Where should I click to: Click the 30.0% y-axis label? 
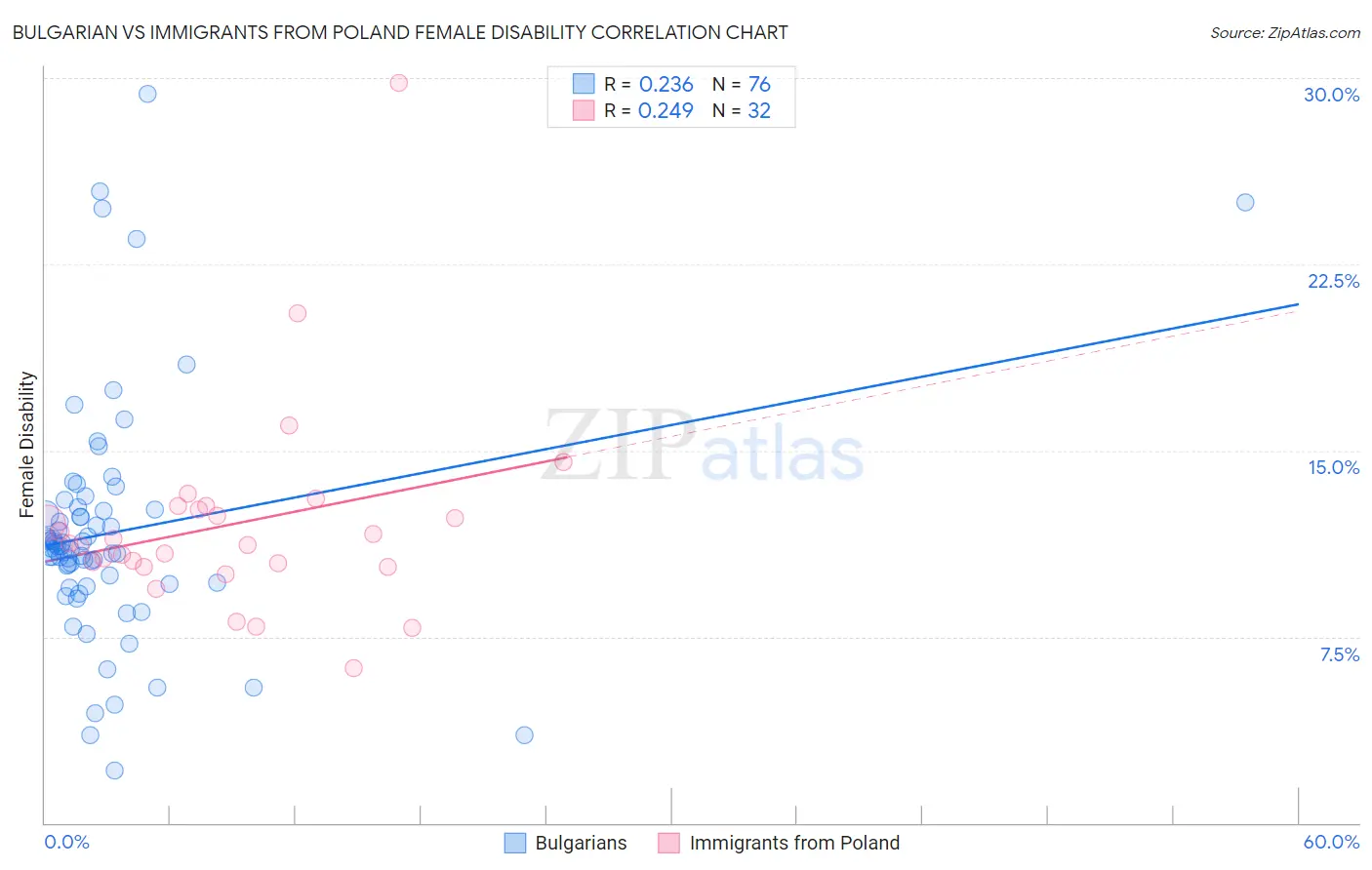pos(1331,95)
